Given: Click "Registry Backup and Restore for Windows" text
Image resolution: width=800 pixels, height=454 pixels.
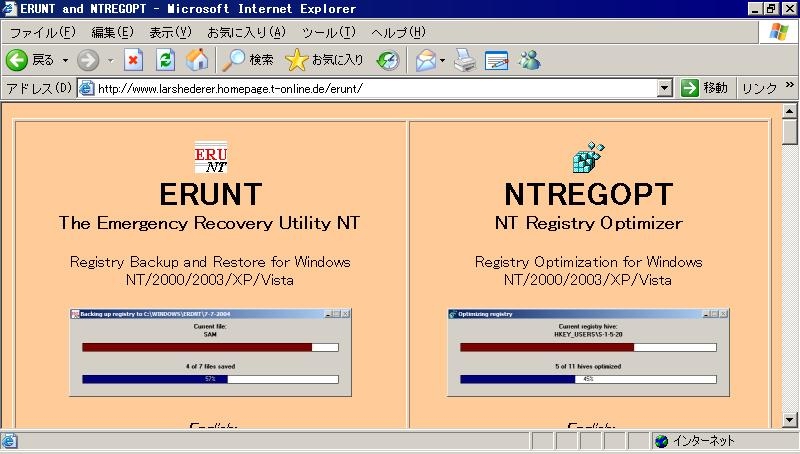Looking at the screenshot, I should tap(210, 262).
